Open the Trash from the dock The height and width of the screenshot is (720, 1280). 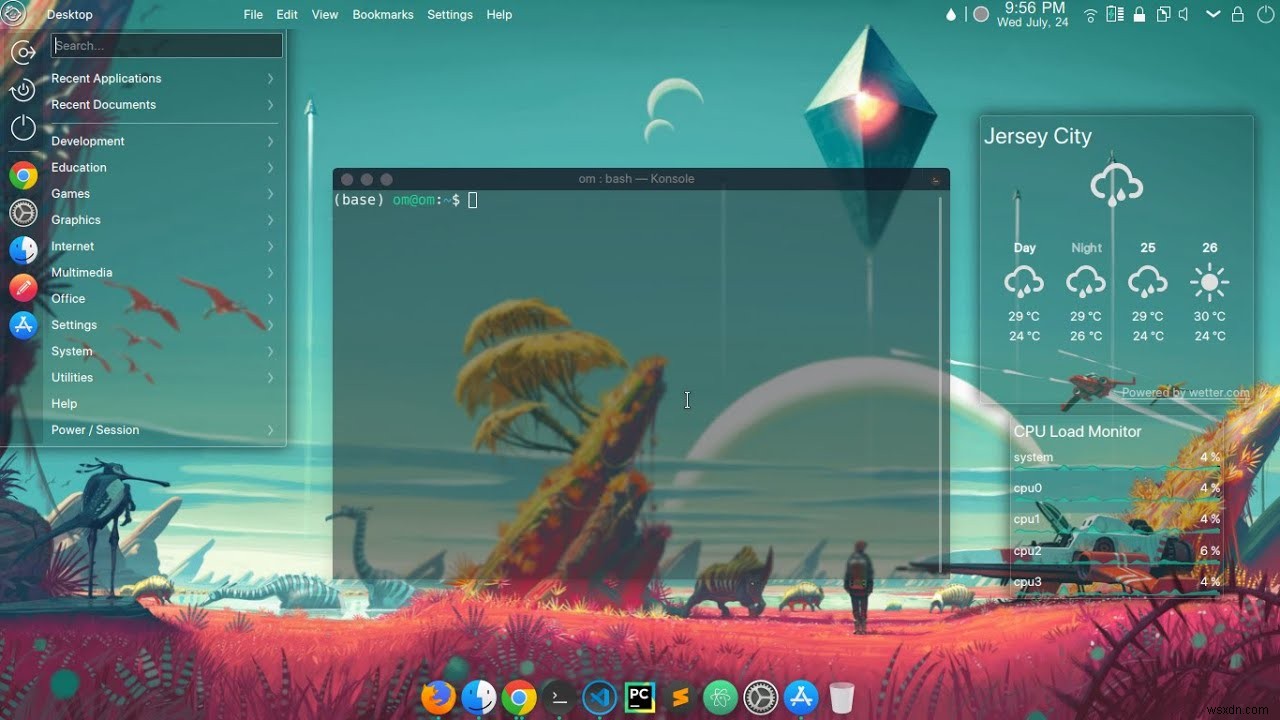pos(841,697)
